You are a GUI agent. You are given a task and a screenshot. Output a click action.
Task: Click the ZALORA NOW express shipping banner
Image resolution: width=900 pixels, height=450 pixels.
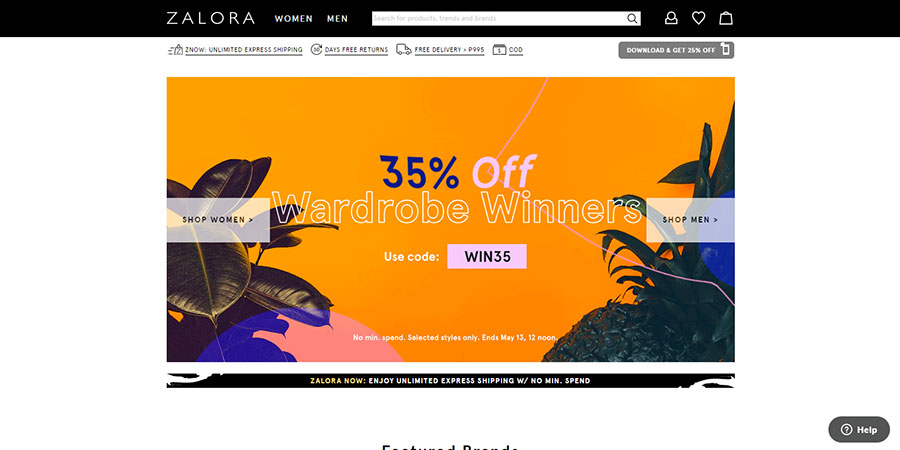click(x=451, y=381)
